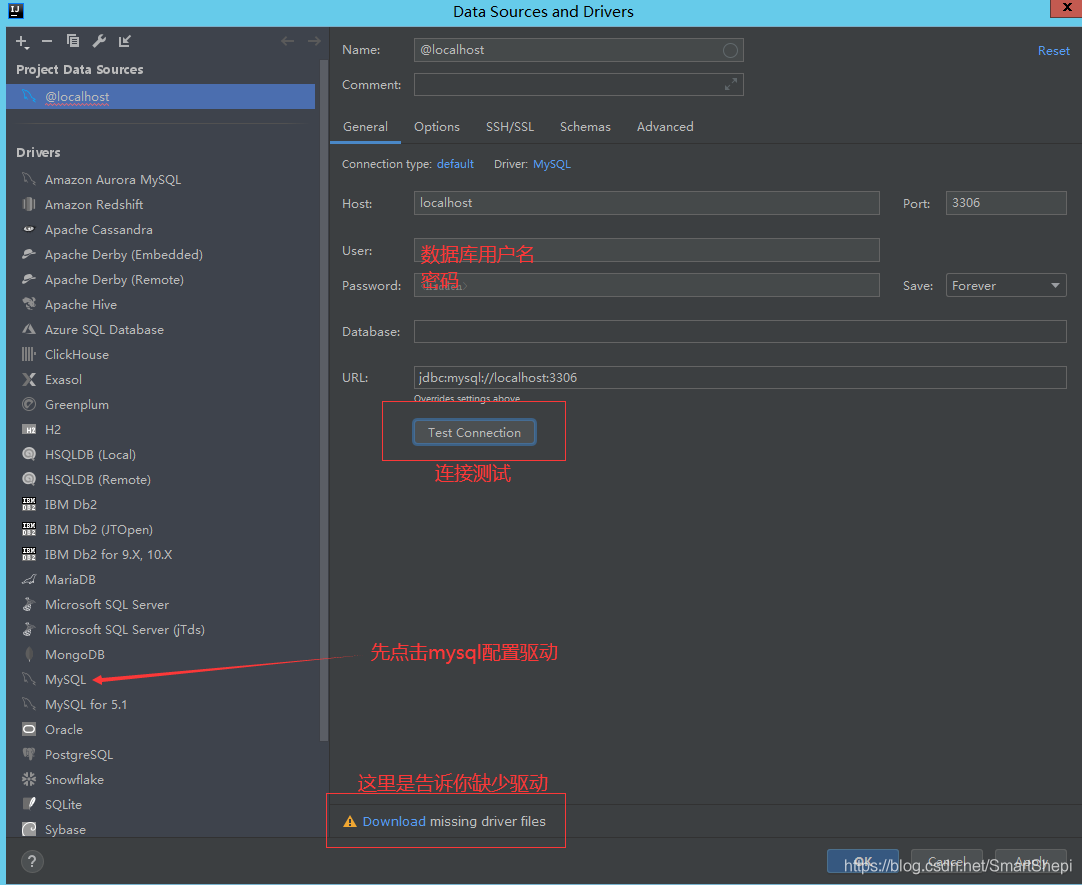Viewport: 1082px width, 885px height.
Task: Click Snowflake driver icon
Action: (28, 779)
